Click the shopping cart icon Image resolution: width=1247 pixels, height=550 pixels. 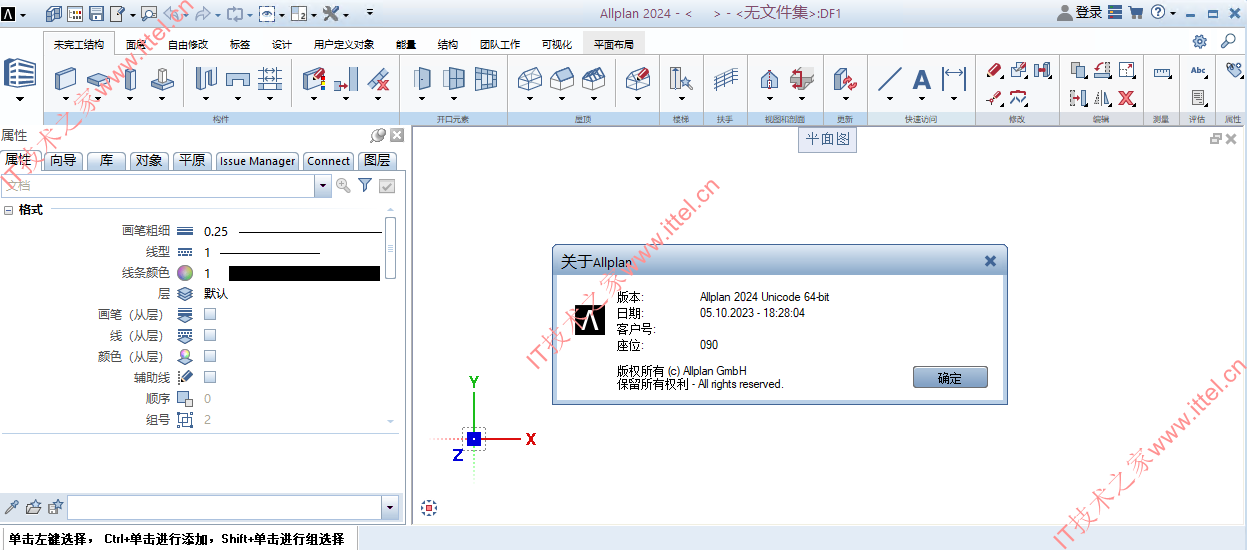pos(1136,12)
